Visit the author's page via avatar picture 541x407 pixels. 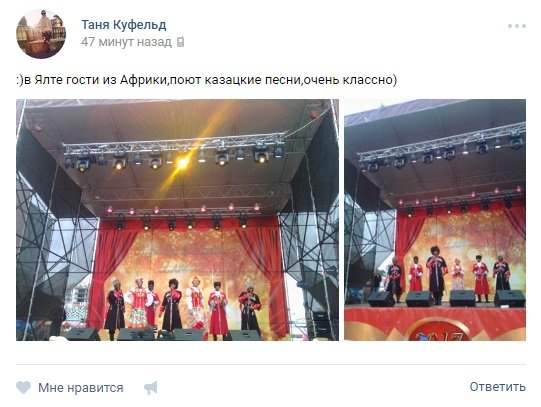tap(41, 34)
